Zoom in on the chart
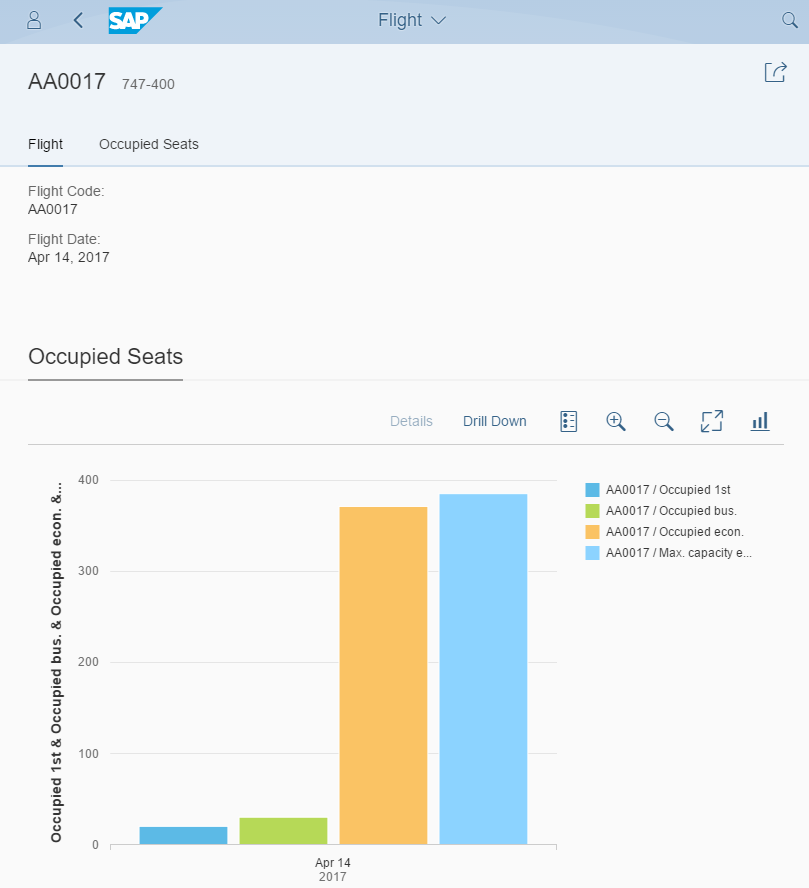This screenshot has height=888, width=809. pos(616,421)
